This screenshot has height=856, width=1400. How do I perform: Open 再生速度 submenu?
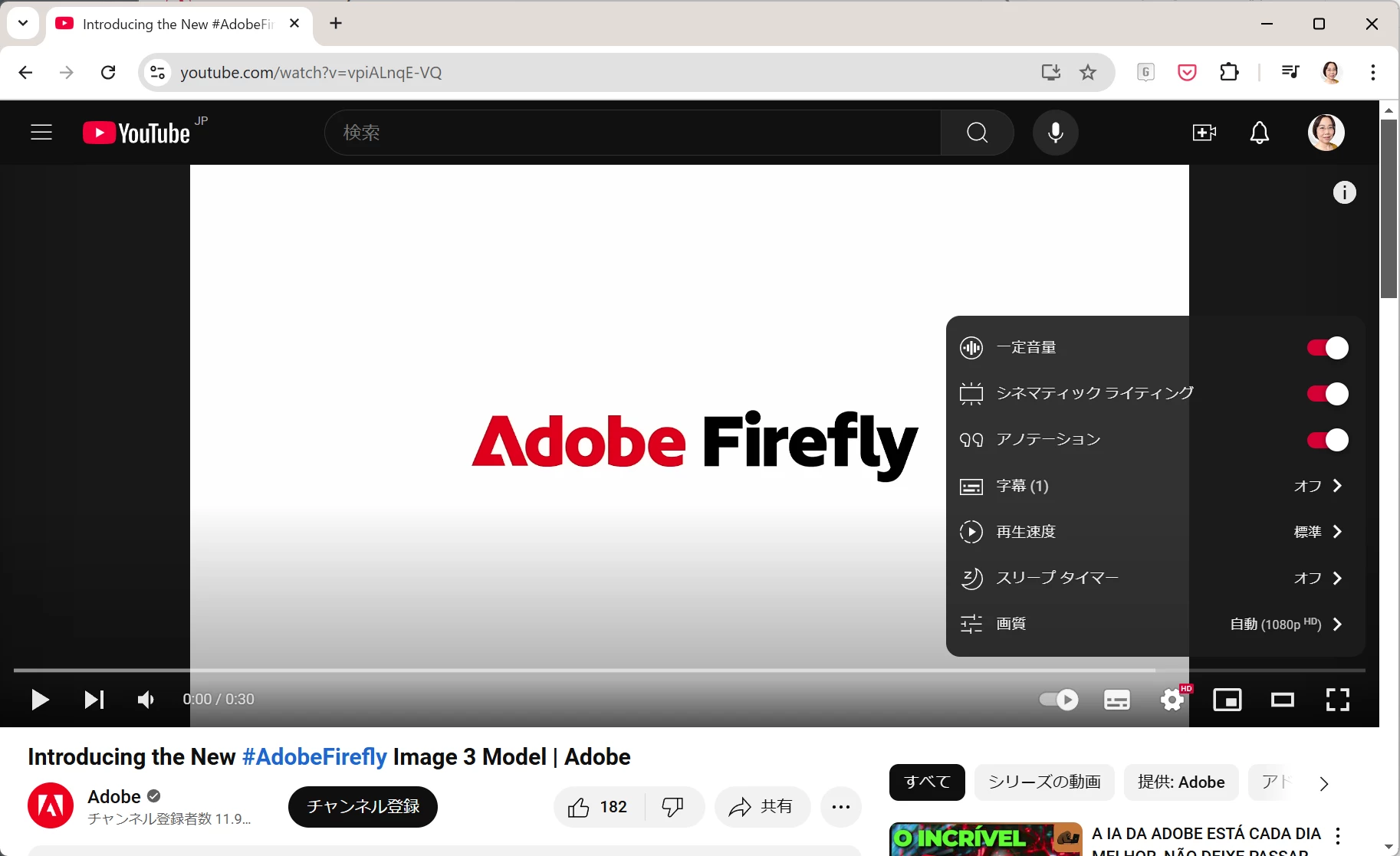click(1155, 532)
